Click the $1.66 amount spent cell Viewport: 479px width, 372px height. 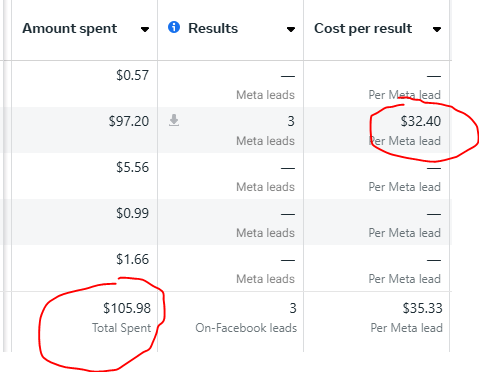pos(132,259)
